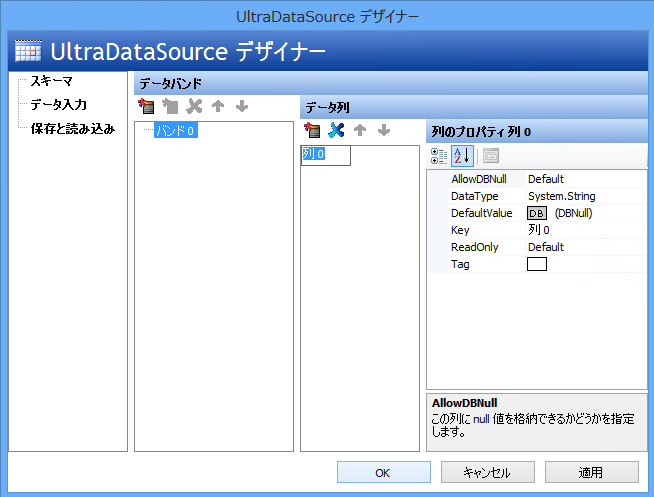This screenshot has width=654, height=497.
Task: Click the add band icon in data band toolbar
Action: (146, 106)
